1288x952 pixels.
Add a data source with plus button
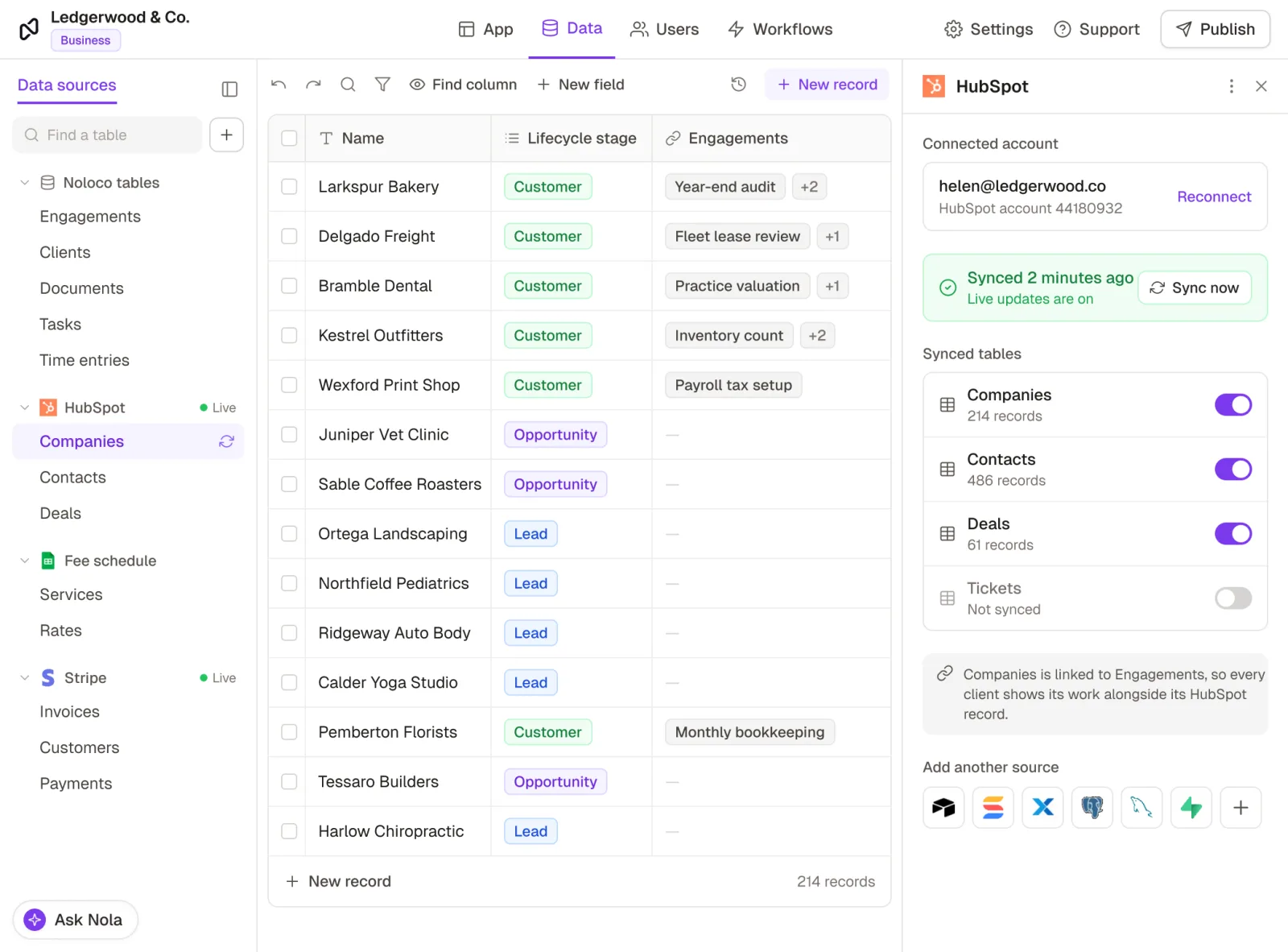226,135
